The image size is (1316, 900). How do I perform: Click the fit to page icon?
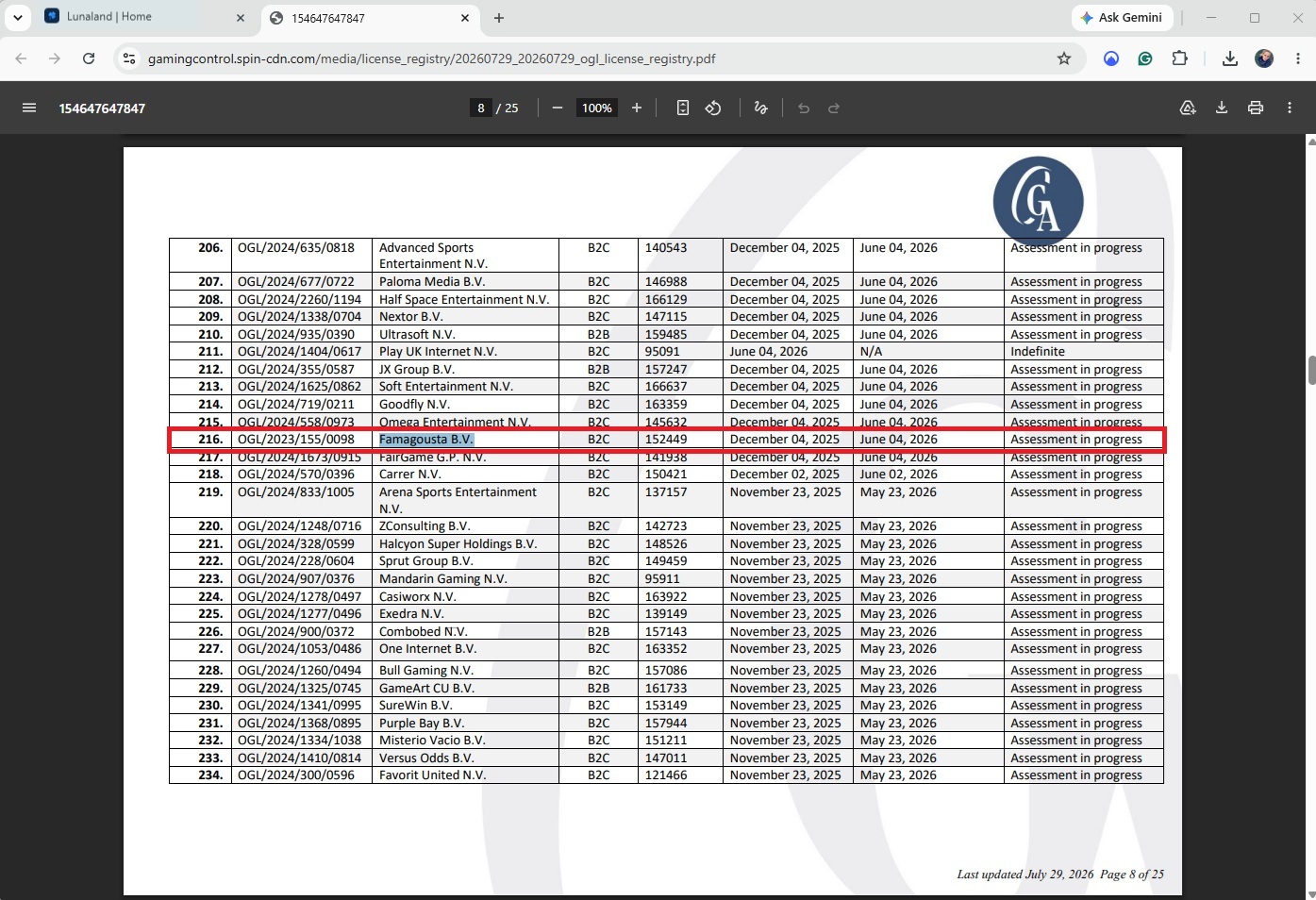[683, 108]
